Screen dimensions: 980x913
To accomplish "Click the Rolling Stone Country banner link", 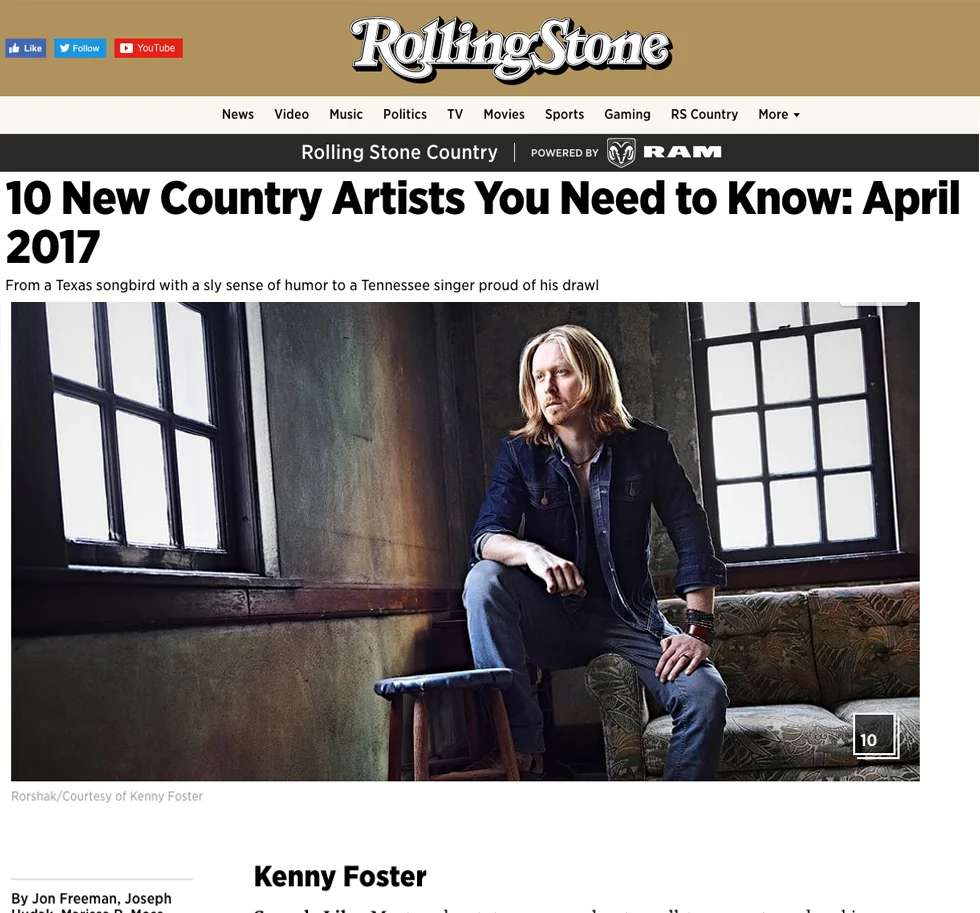I will (399, 152).
